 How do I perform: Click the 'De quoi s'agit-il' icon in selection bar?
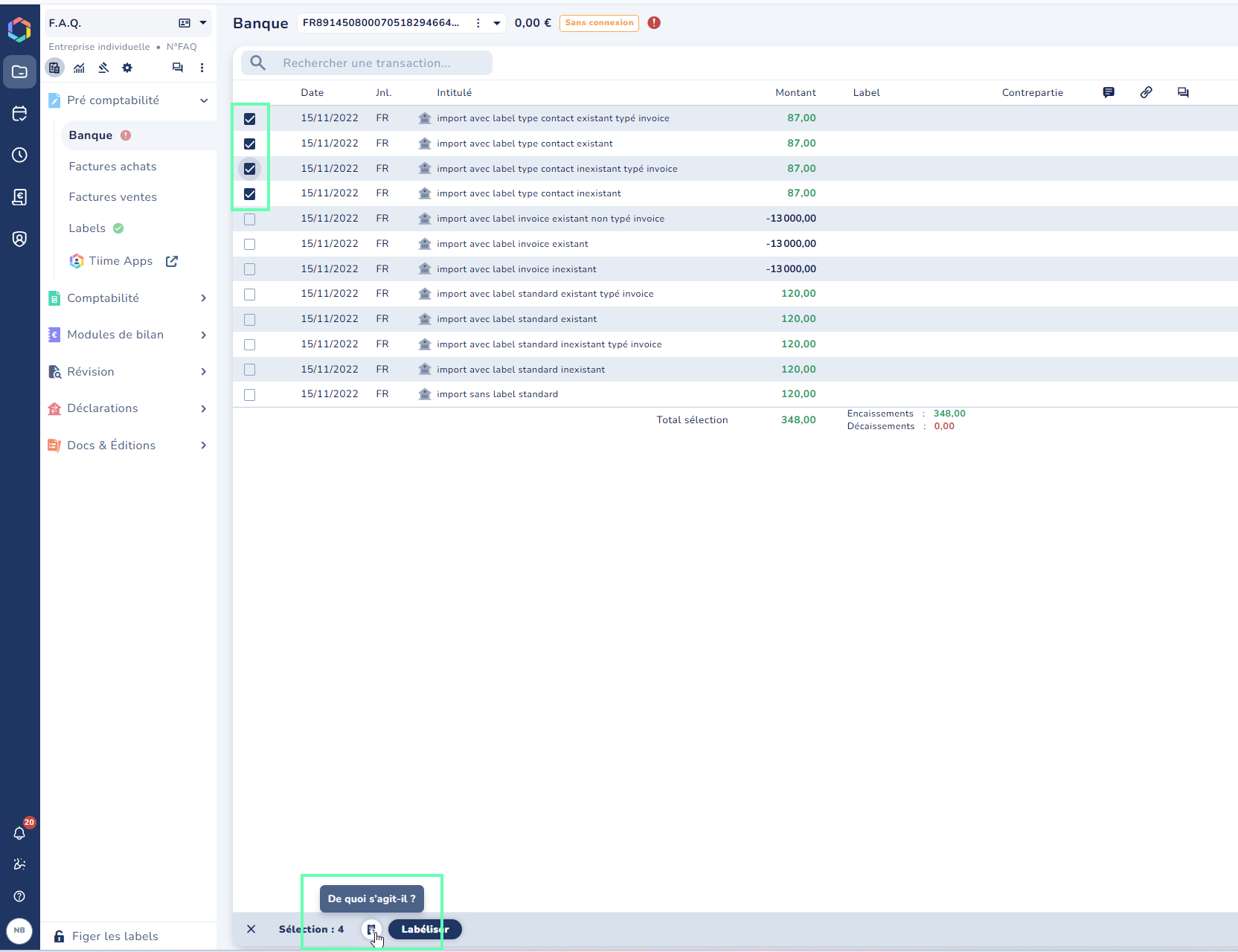371,929
